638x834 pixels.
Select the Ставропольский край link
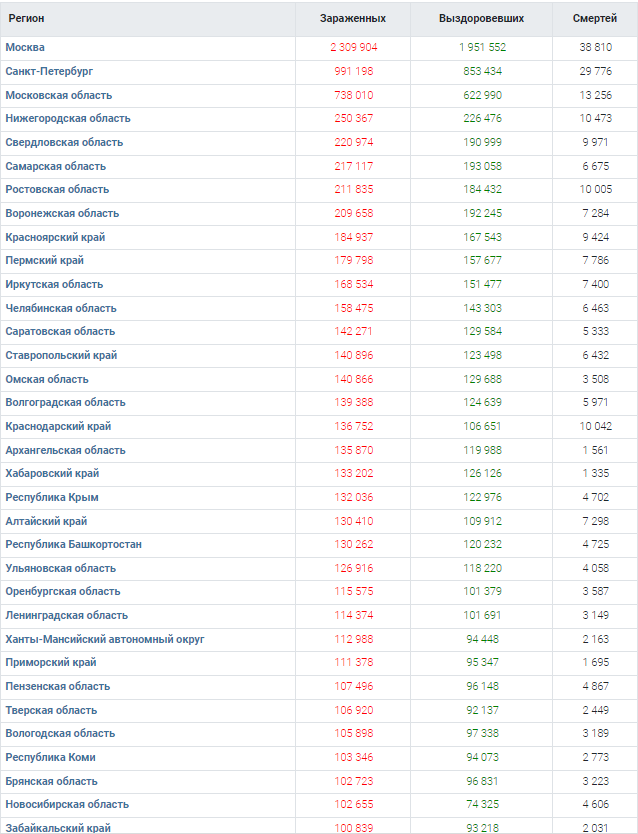coord(61,355)
